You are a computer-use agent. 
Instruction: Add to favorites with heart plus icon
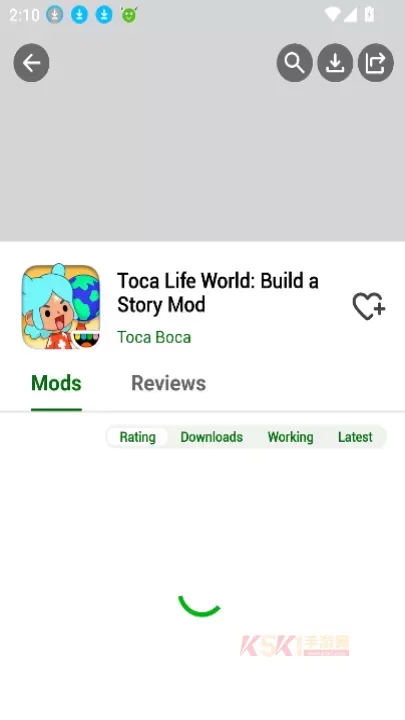click(x=369, y=306)
